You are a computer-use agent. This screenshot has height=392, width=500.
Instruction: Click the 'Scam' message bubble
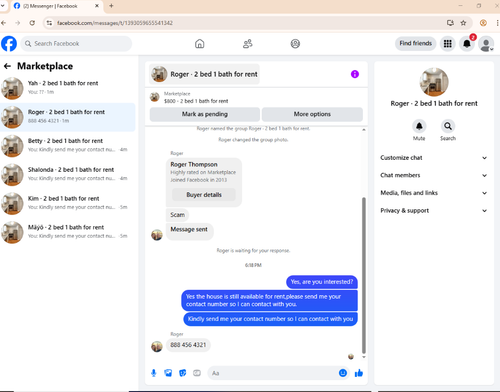point(177,215)
